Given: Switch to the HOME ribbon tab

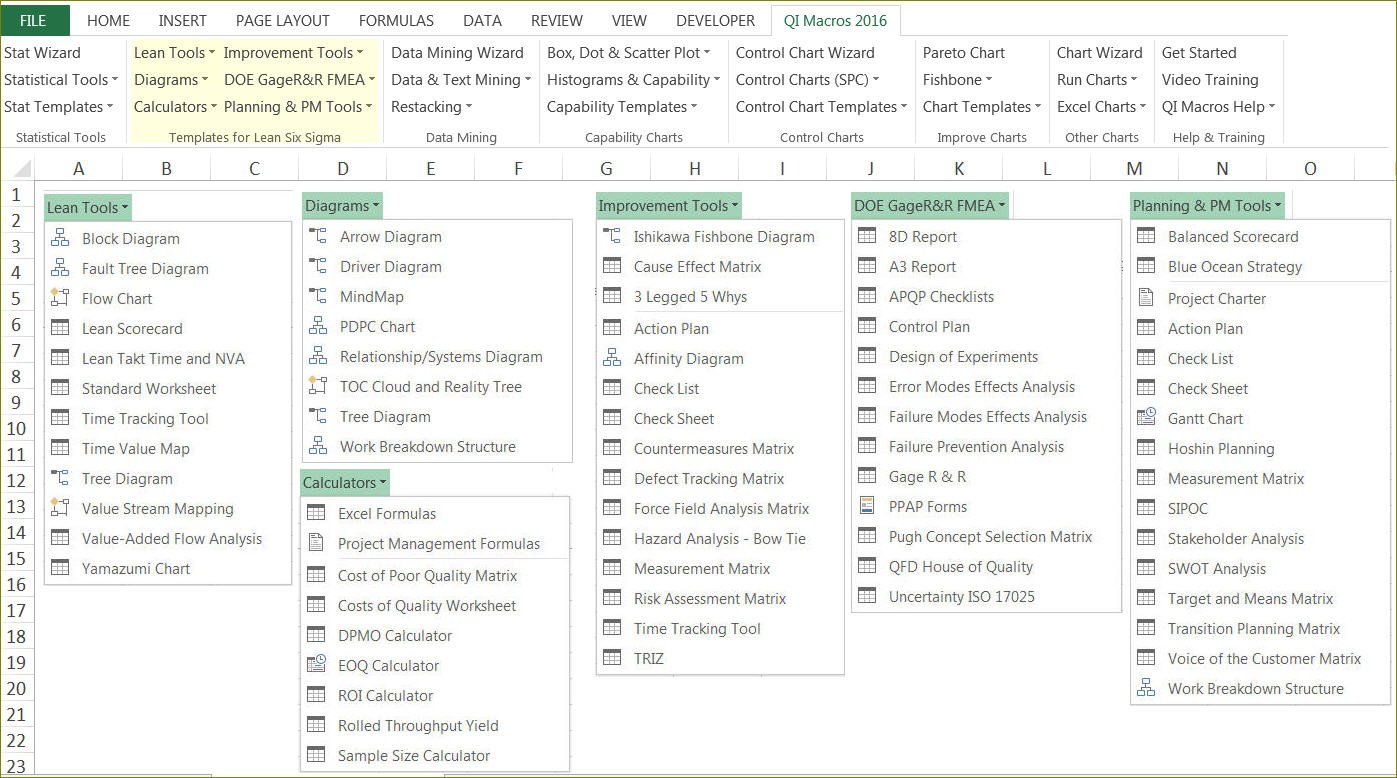Looking at the screenshot, I should [108, 20].
